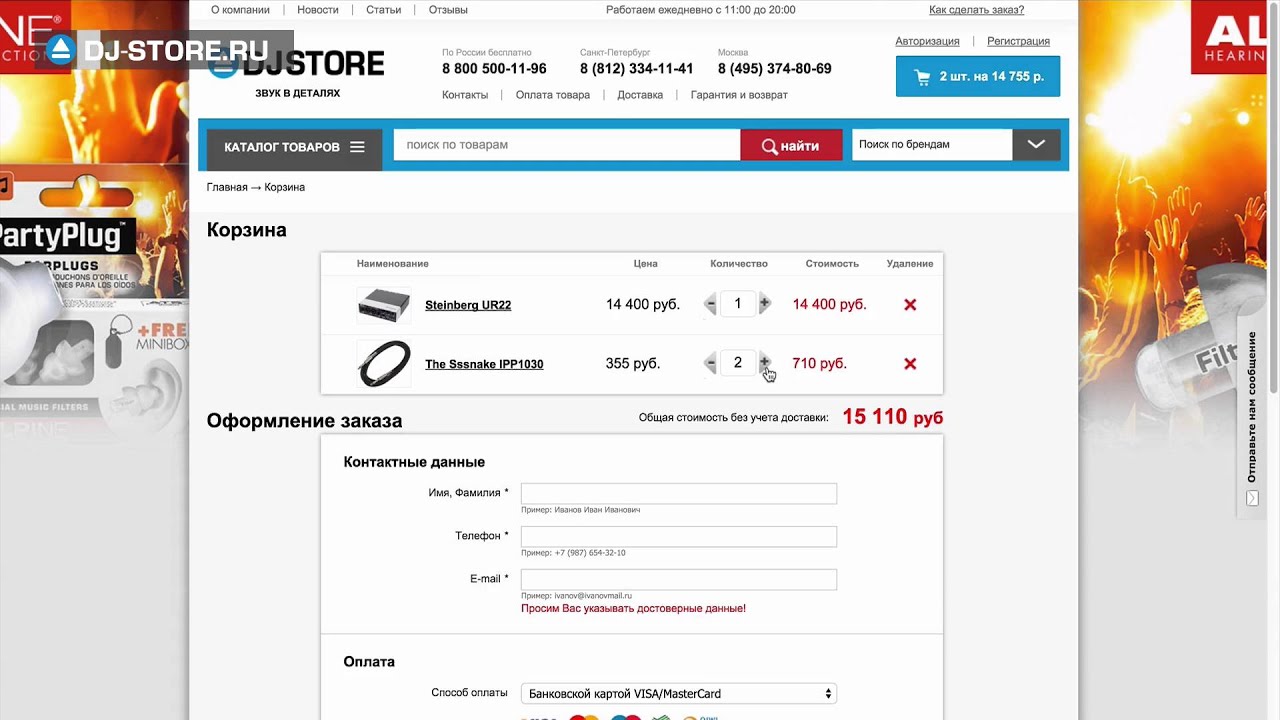This screenshot has height=720, width=1280.
Task: Open Каталог товаров menu
Action: [x=294, y=147]
